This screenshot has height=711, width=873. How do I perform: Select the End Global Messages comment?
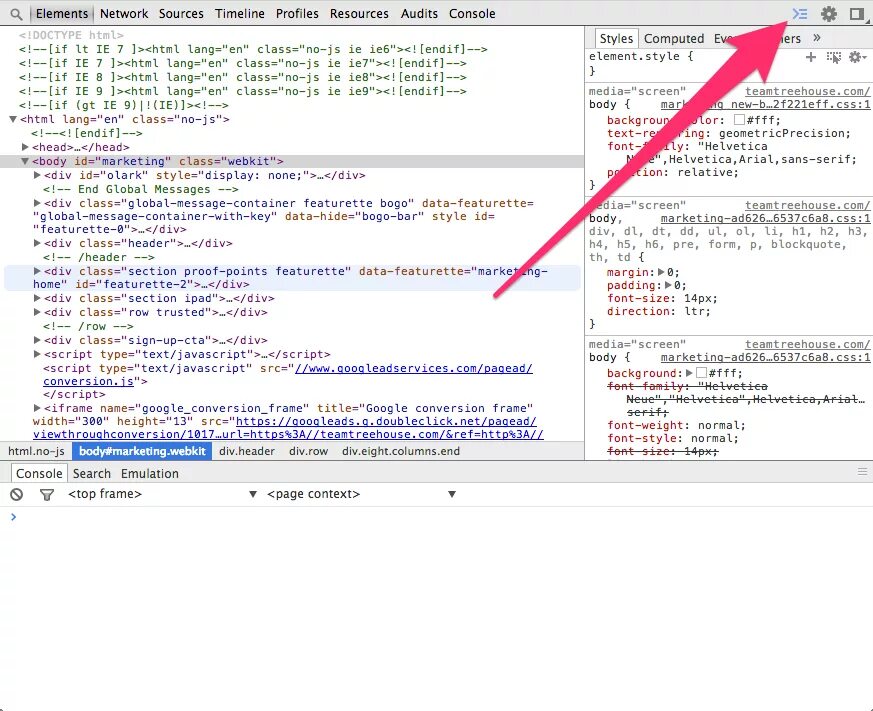[x=141, y=189]
